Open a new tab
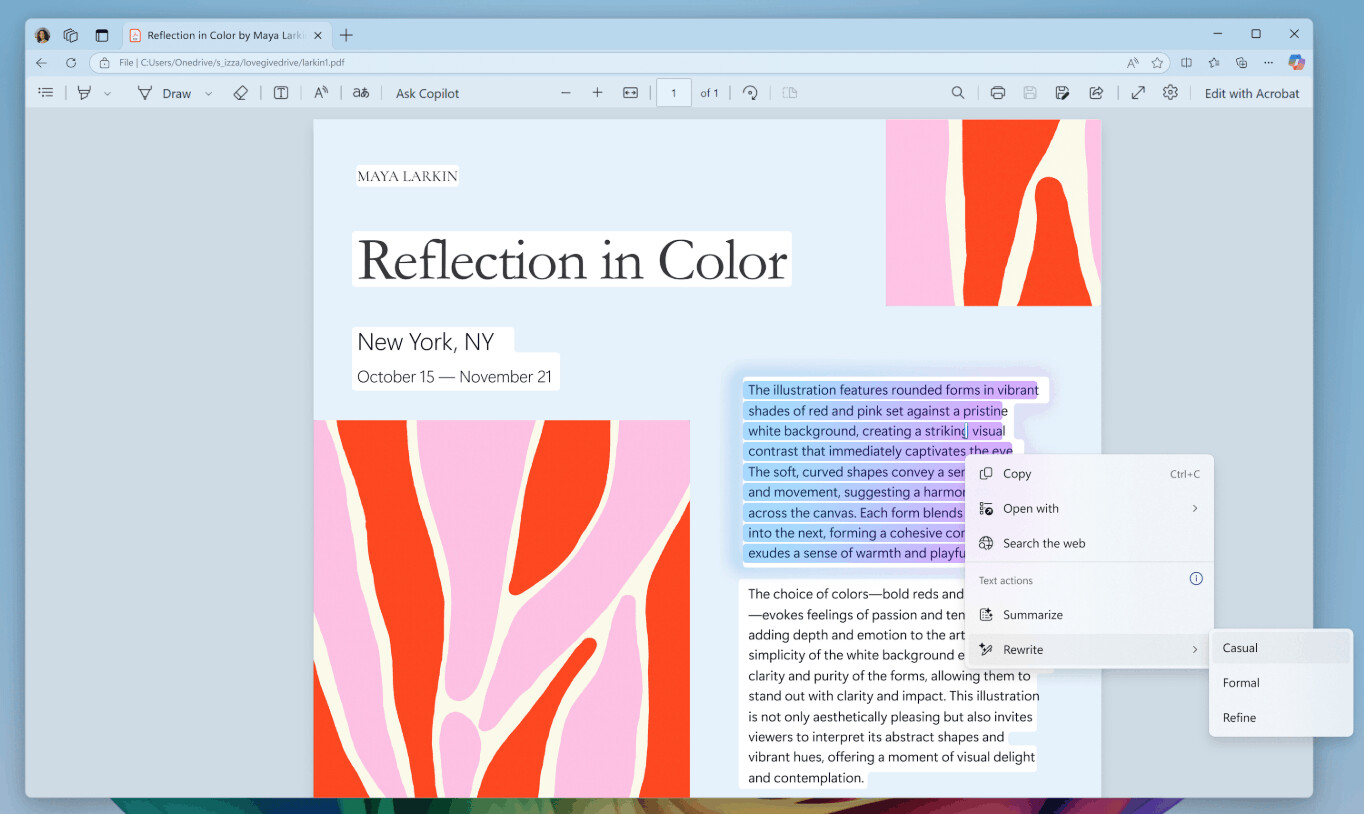 coord(346,35)
